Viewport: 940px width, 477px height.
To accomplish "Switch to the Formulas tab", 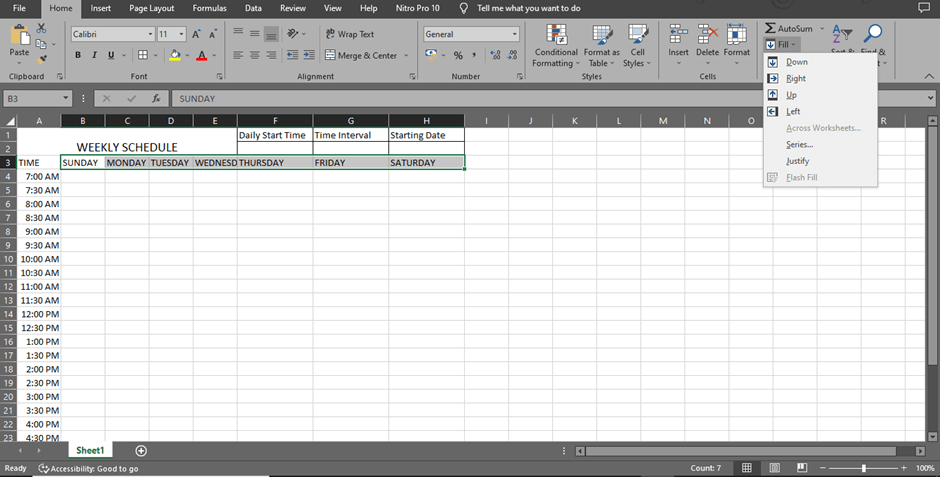I will 209,8.
